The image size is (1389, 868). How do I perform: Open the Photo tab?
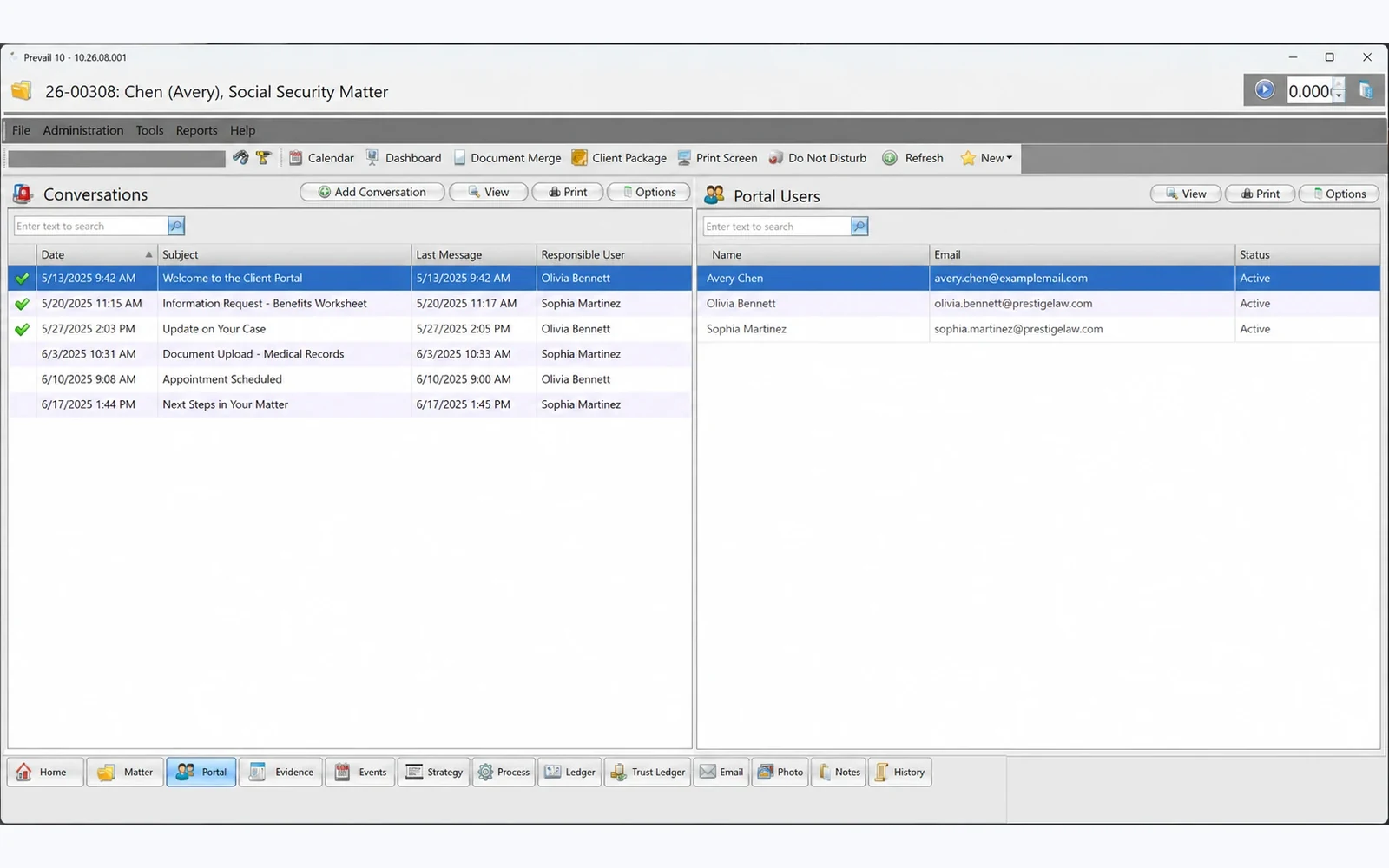(x=780, y=772)
